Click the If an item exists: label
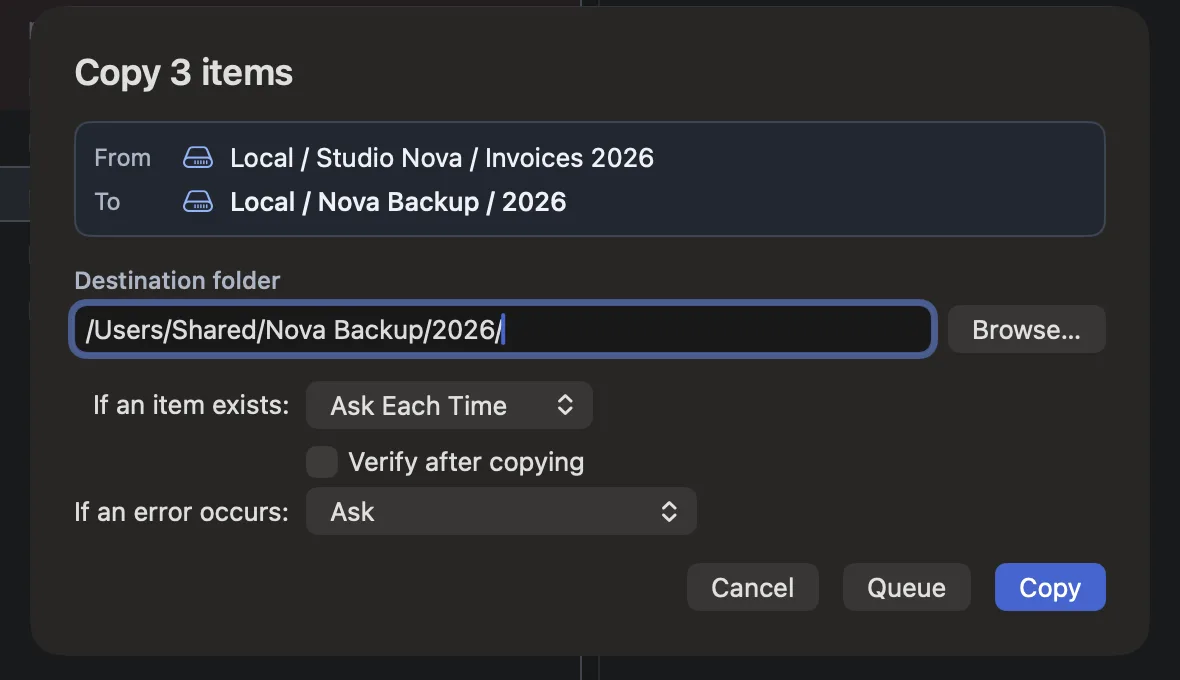 (x=191, y=405)
